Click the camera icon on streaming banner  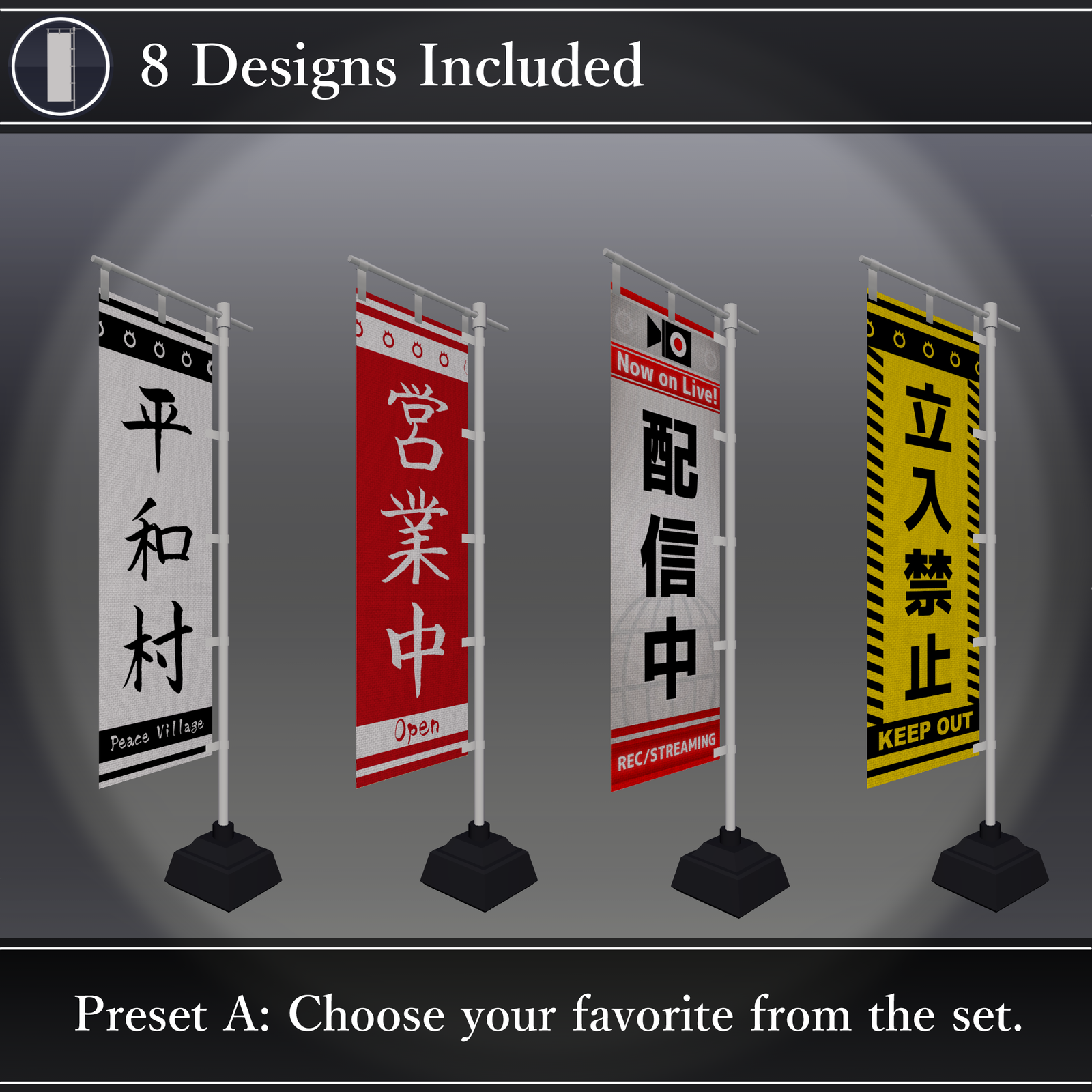(669, 339)
